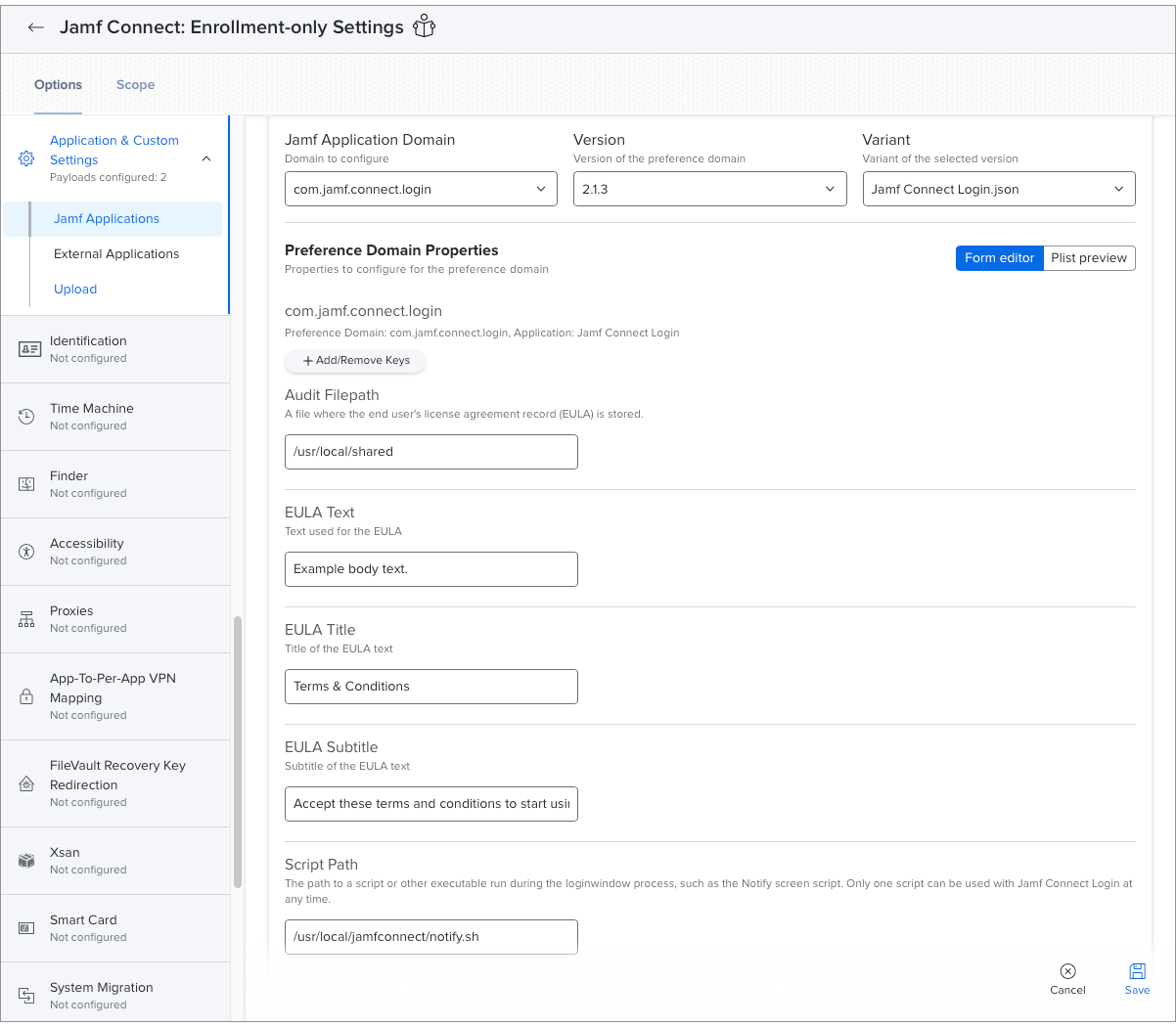Select App-To-Per-App VPN Mapping payload
1176x1027 pixels.
point(115,696)
